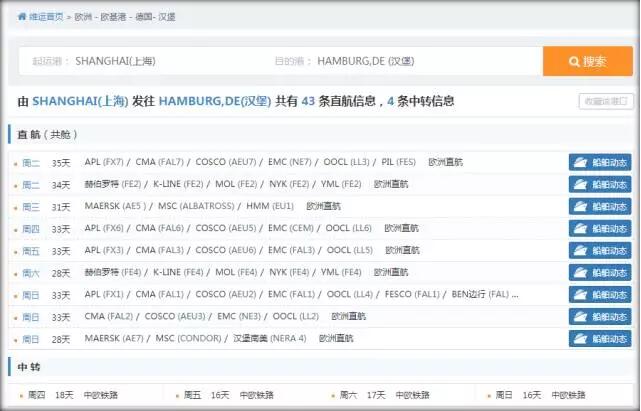Click 欧洲 in the breadcrumb
This screenshot has height=411, width=641.
[83, 17]
